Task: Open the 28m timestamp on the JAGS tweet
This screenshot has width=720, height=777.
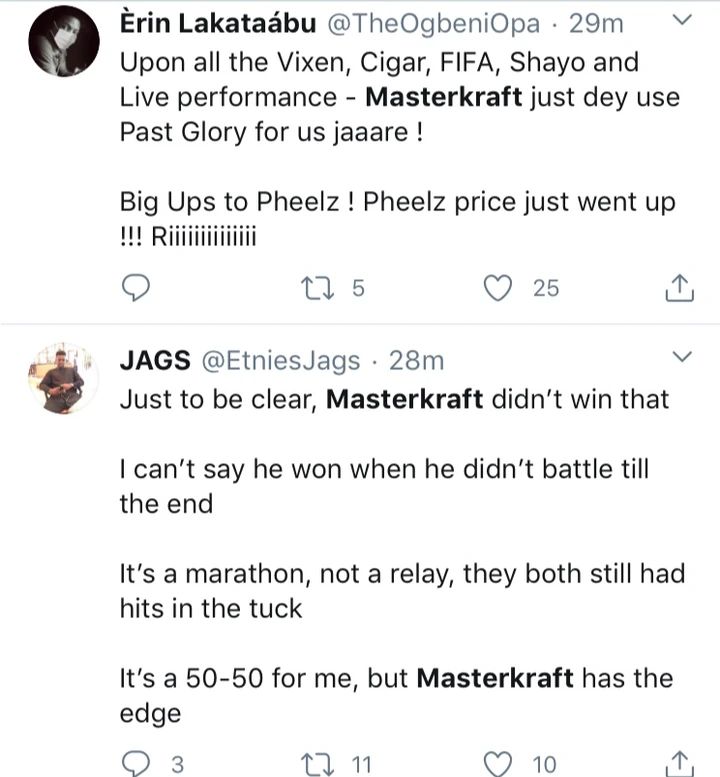Action: click(x=414, y=360)
